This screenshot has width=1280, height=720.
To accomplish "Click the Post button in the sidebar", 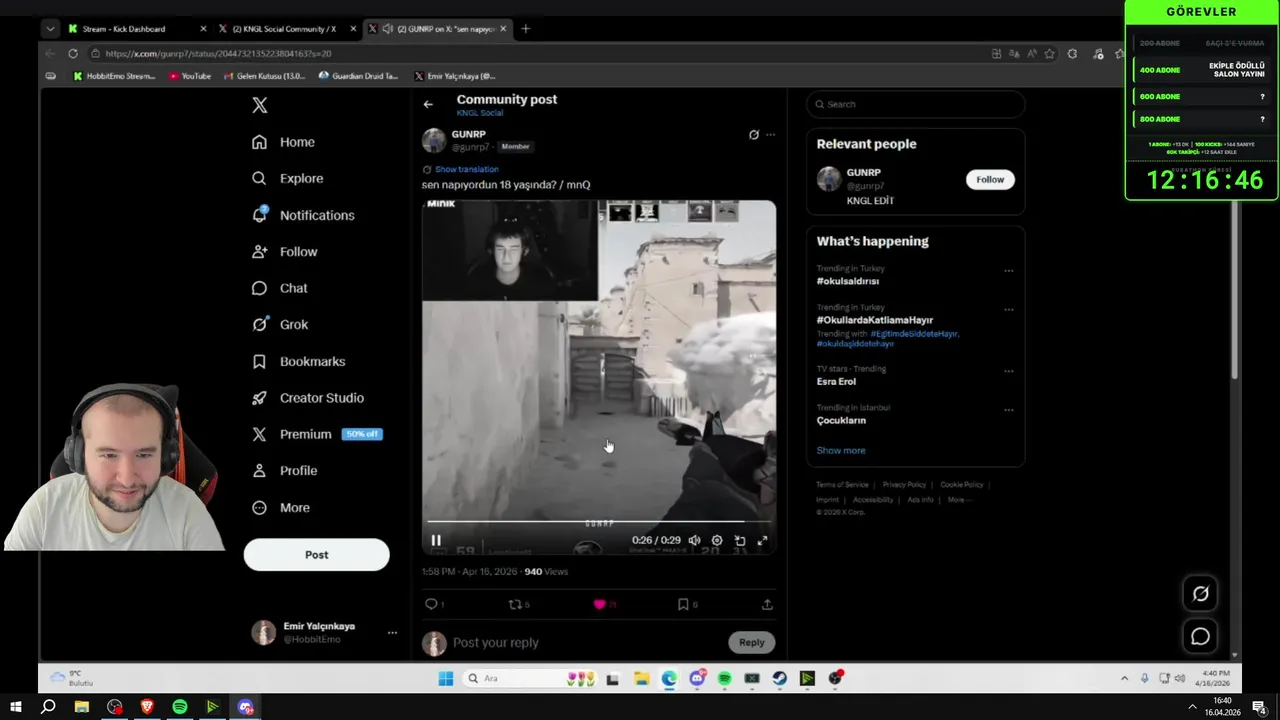I will coord(316,555).
